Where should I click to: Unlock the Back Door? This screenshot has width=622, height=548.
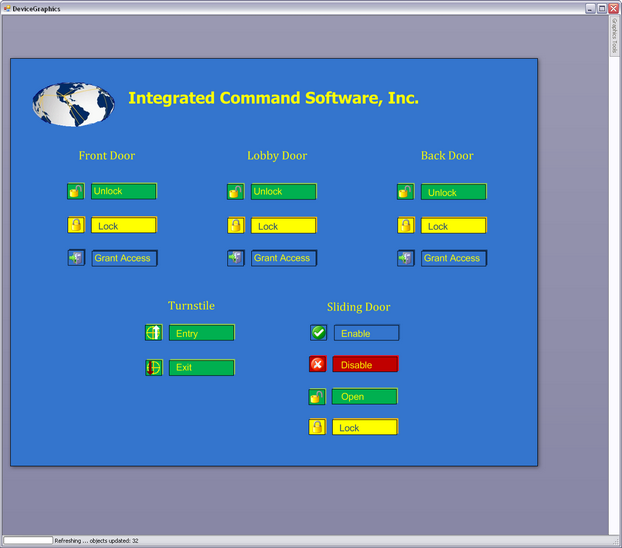[454, 192]
